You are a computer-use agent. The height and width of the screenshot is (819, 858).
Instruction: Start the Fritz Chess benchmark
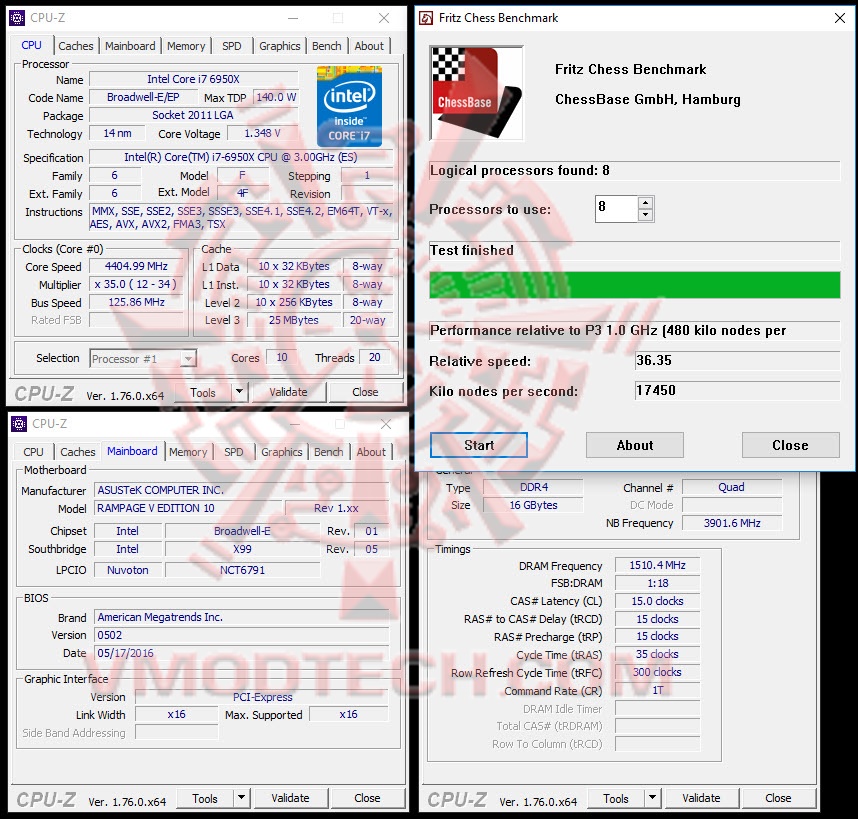tap(479, 445)
